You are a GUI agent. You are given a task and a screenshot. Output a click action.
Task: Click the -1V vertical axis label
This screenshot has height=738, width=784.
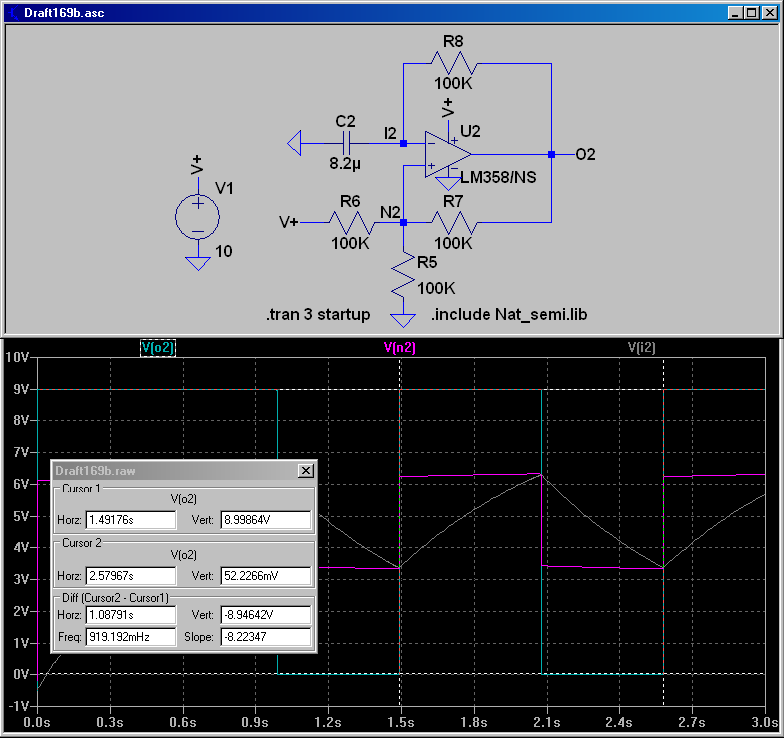pyautogui.click(x=18, y=706)
